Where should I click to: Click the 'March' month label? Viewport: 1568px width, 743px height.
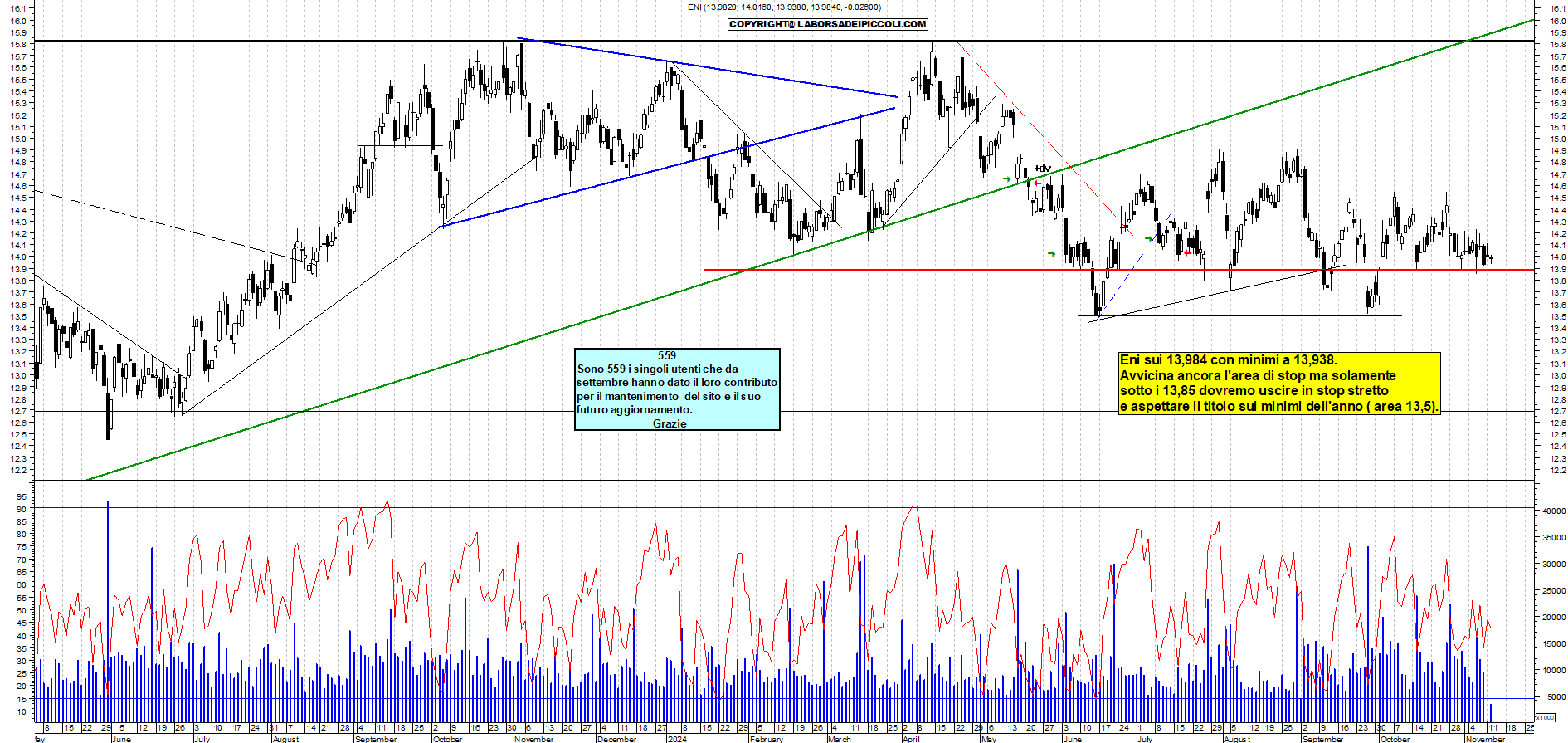[x=840, y=739]
